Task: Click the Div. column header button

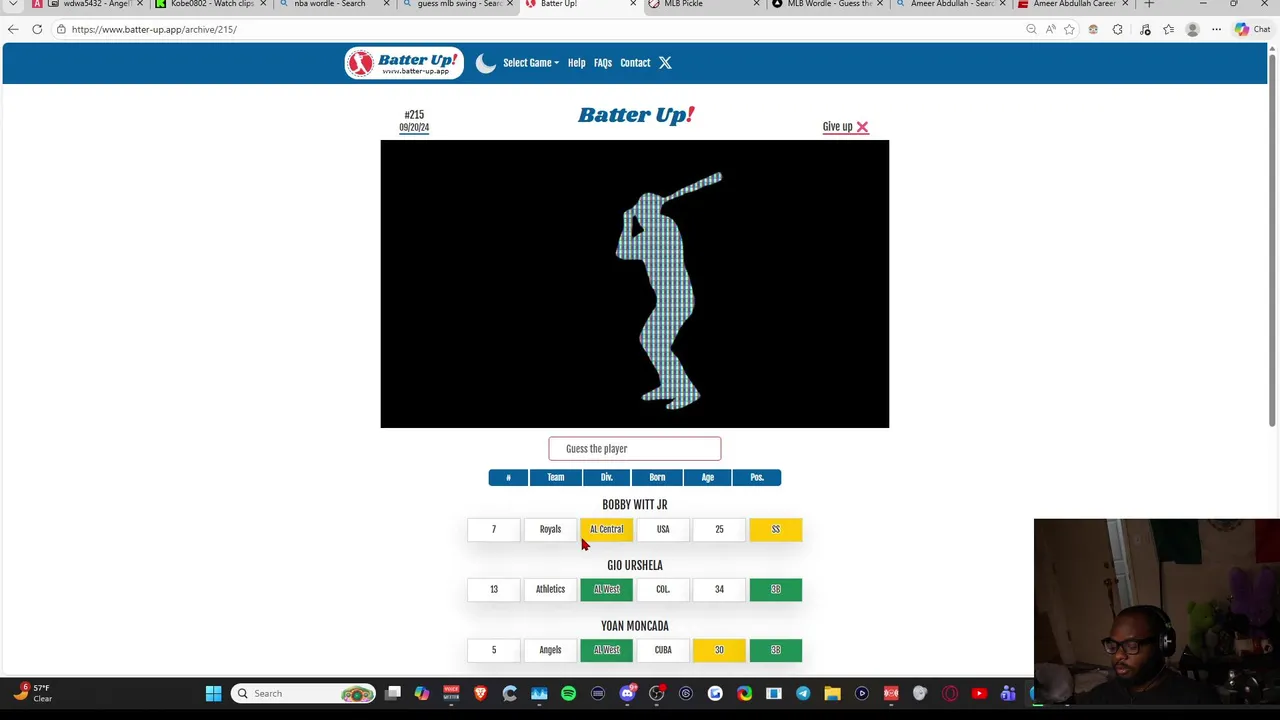Action: pos(606,478)
